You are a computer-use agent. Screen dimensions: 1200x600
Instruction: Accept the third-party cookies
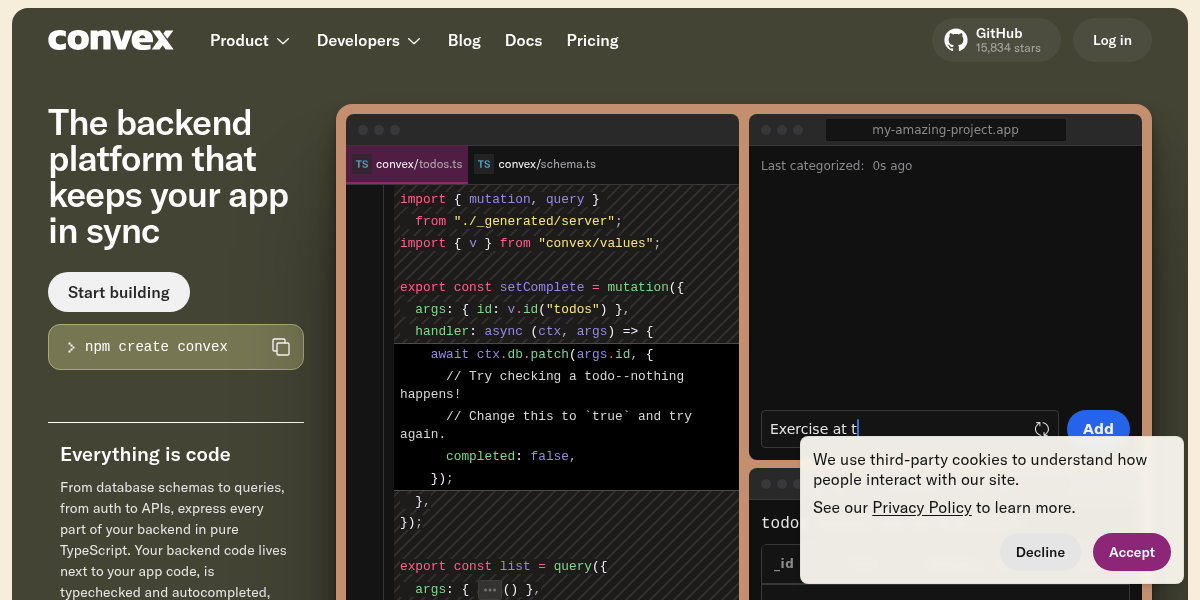[1131, 551]
